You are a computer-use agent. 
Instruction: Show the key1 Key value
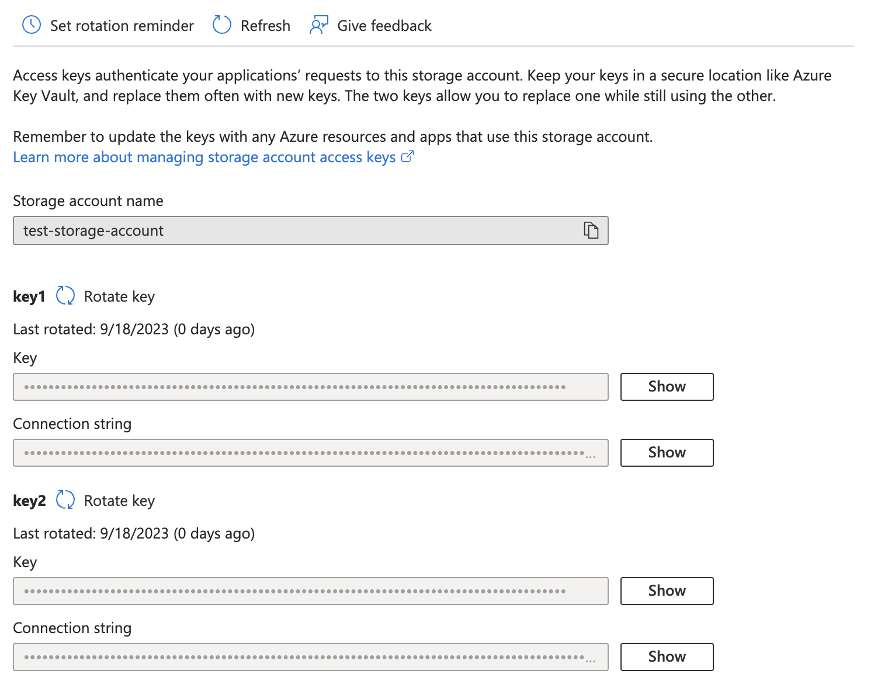(x=666, y=386)
